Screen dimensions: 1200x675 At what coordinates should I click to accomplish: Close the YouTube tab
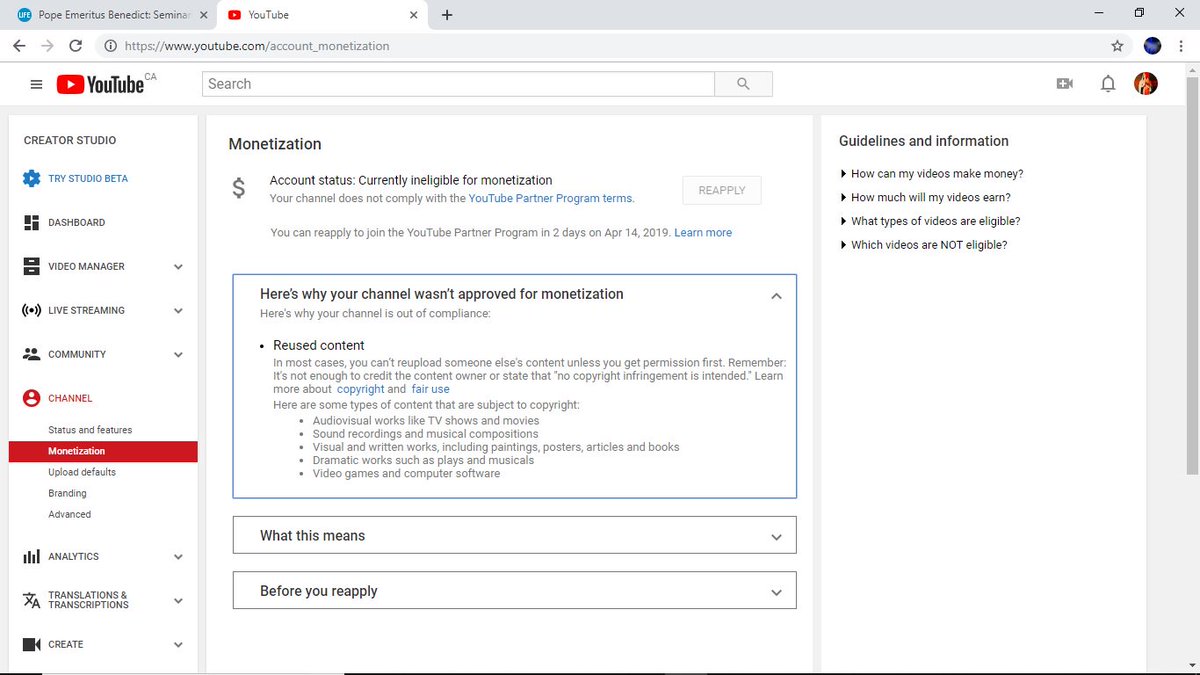click(413, 15)
